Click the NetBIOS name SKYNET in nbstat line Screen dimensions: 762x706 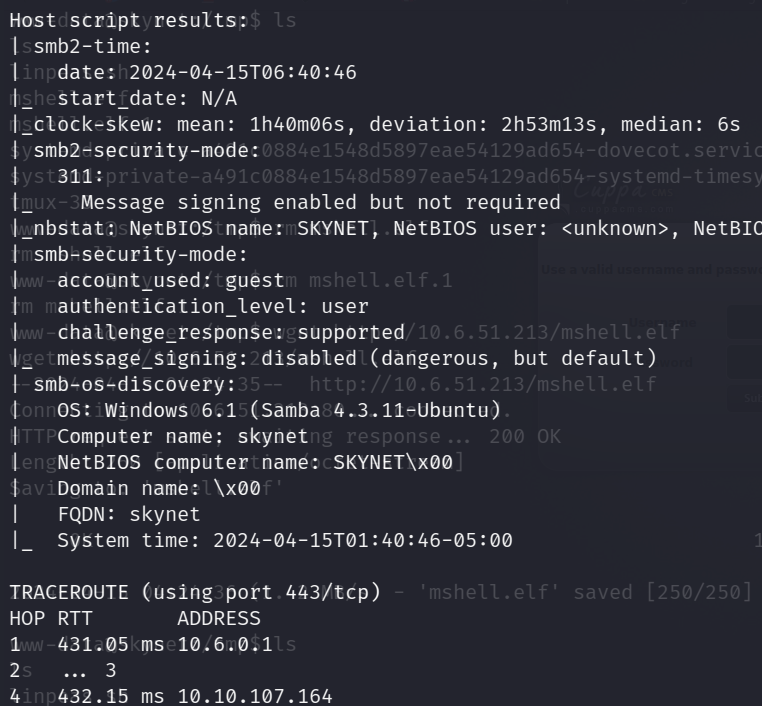pos(333,228)
